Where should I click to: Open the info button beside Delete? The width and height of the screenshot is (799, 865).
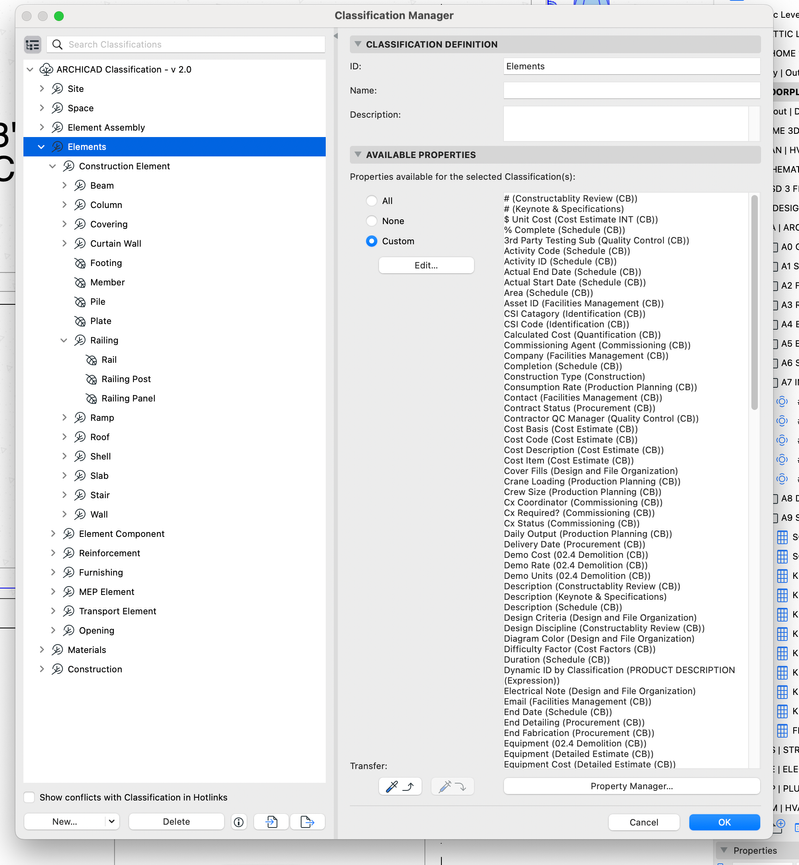[x=239, y=822]
